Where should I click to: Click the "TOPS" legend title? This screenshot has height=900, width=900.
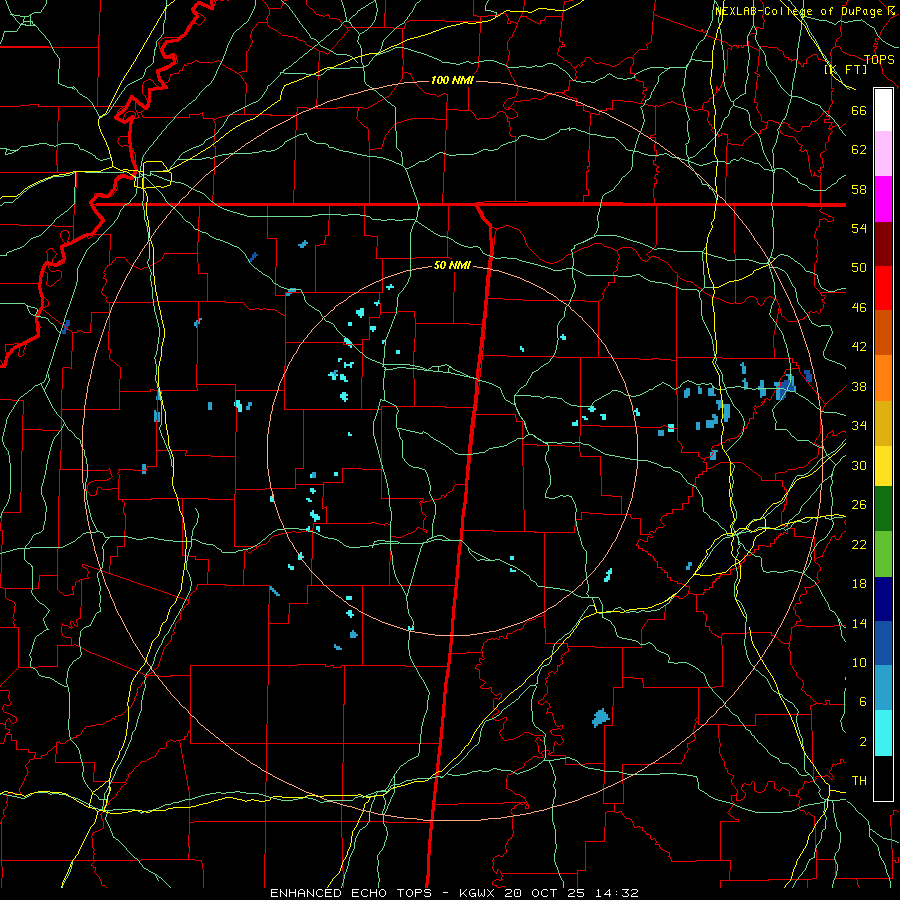click(879, 59)
